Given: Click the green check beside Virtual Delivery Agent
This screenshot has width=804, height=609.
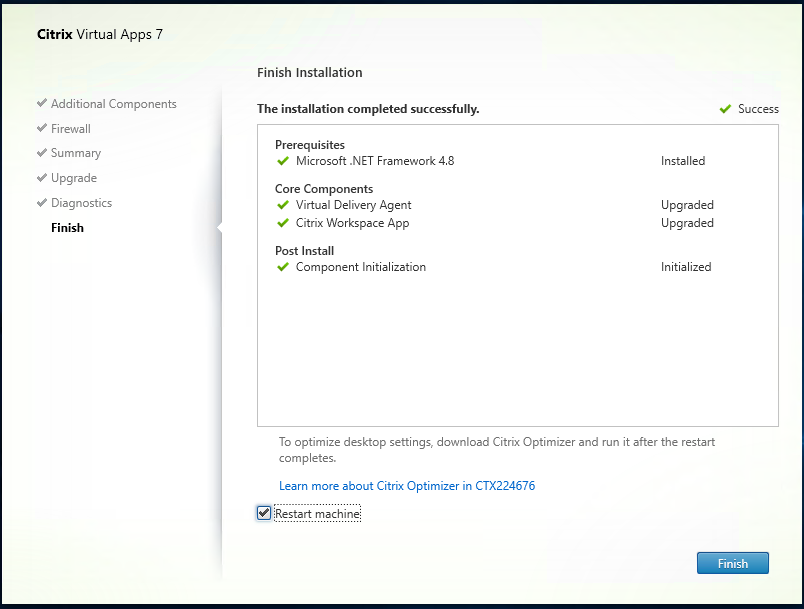Looking at the screenshot, I should [x=283, y=205].
